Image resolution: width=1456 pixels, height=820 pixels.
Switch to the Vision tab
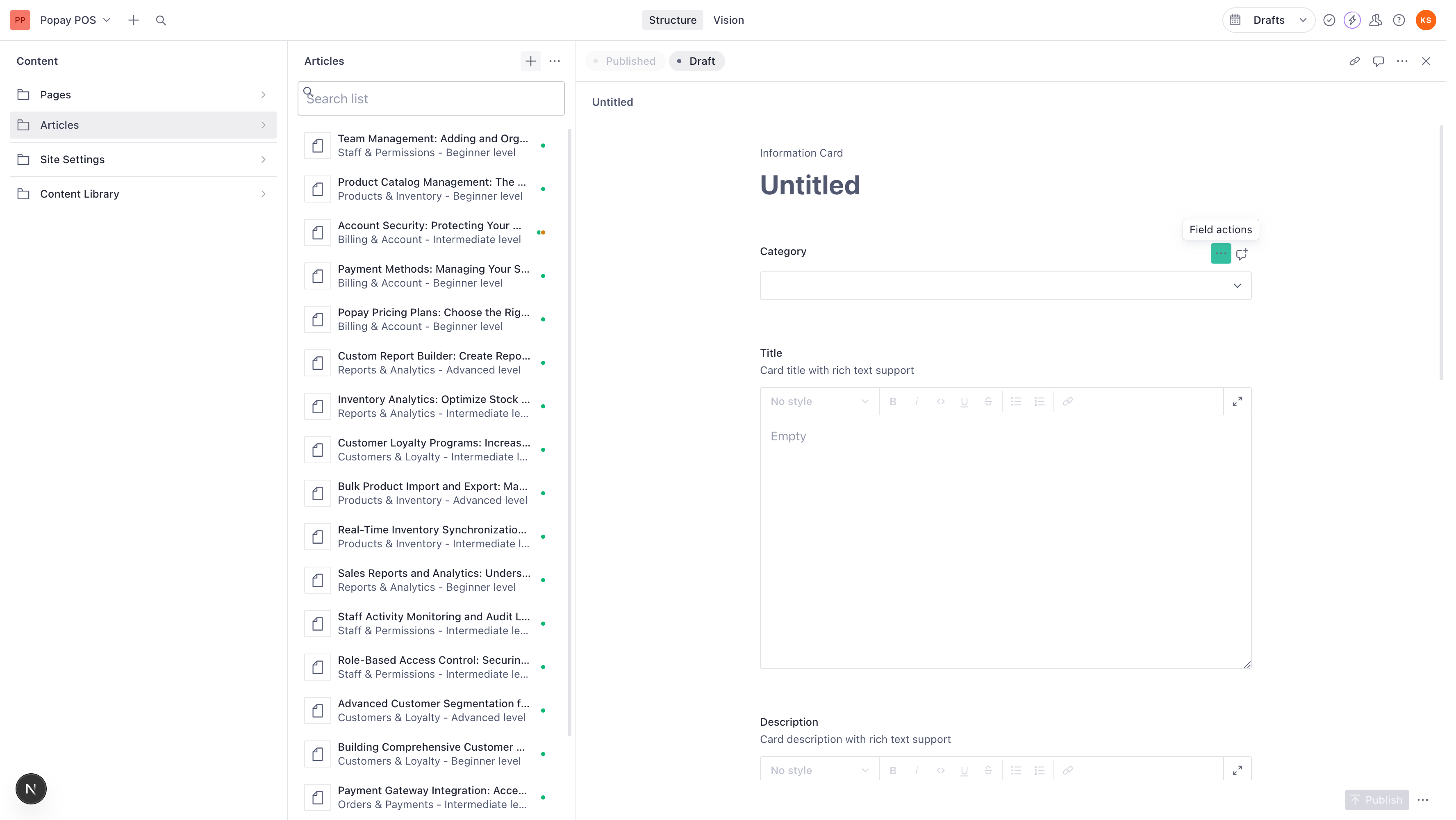(x=728, y=20)
